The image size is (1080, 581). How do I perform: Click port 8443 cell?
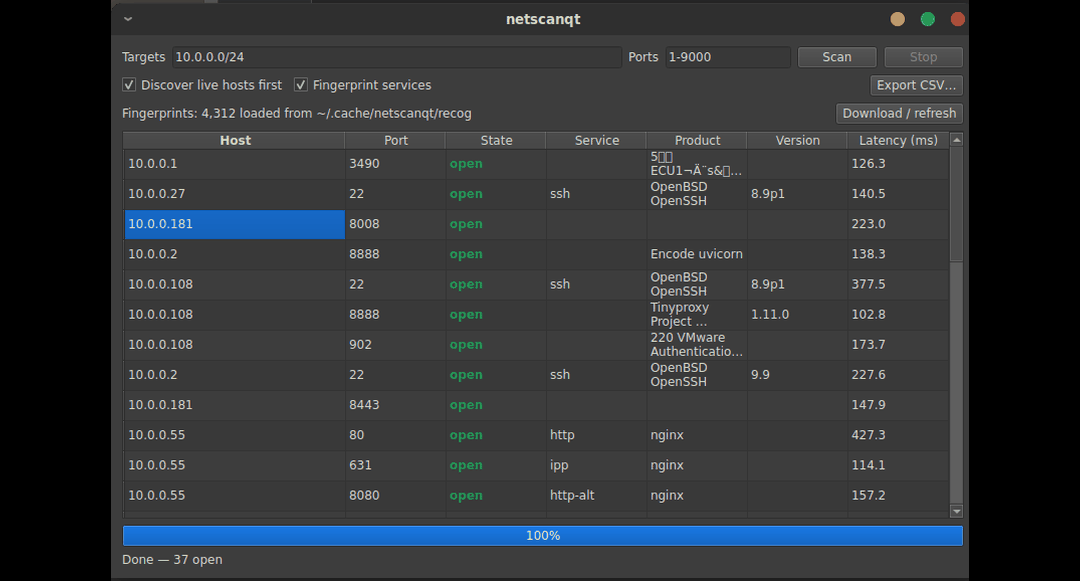(395, 405)
